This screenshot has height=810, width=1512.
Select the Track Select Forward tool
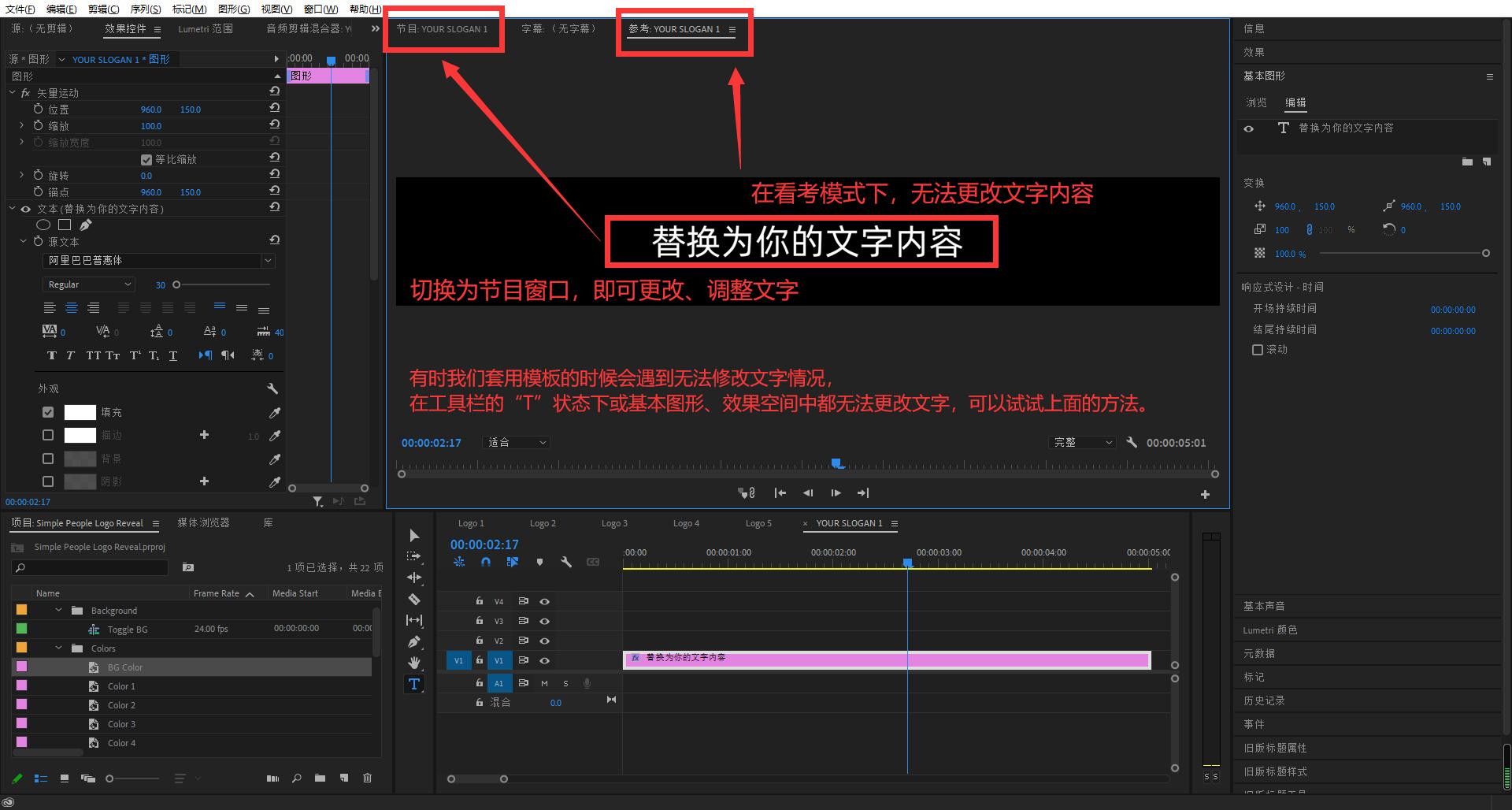[x=414, y=556]
